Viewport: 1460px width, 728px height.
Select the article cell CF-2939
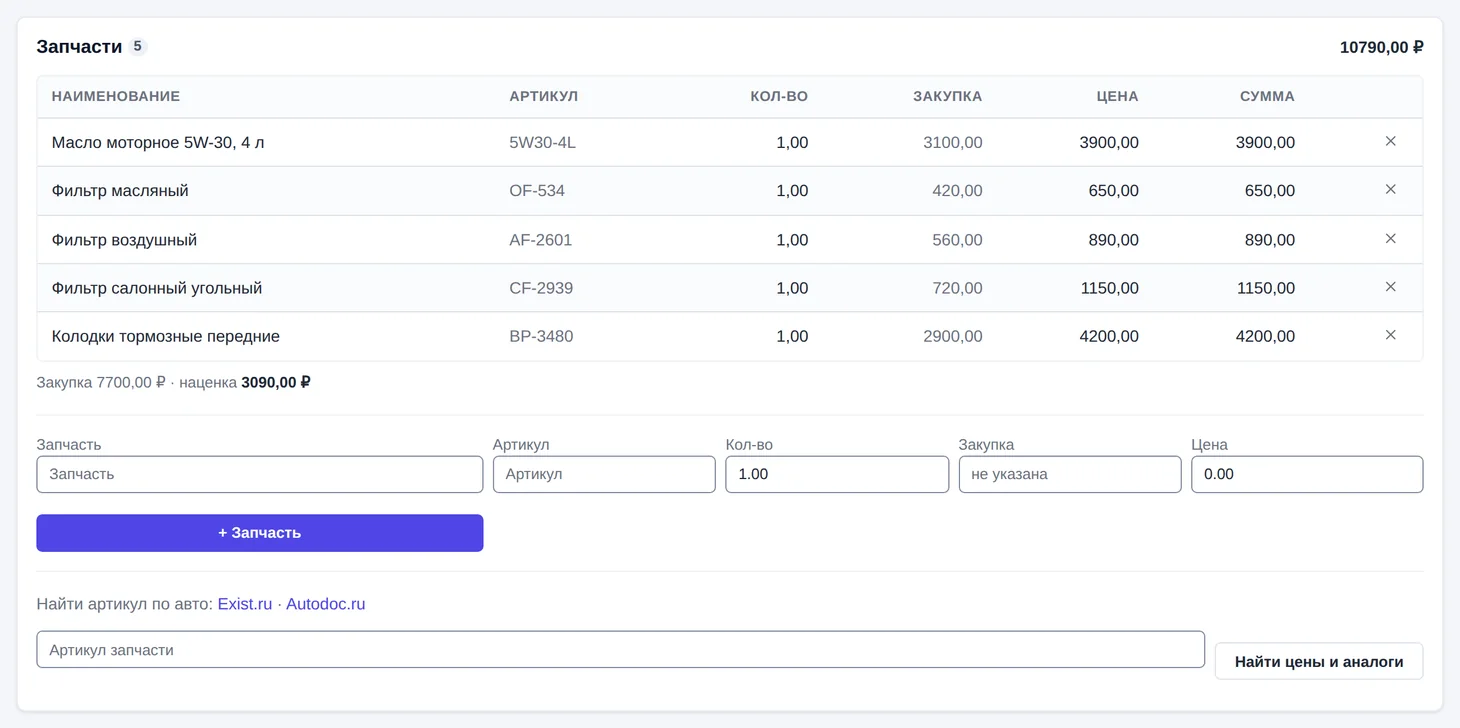coord(541,288)
